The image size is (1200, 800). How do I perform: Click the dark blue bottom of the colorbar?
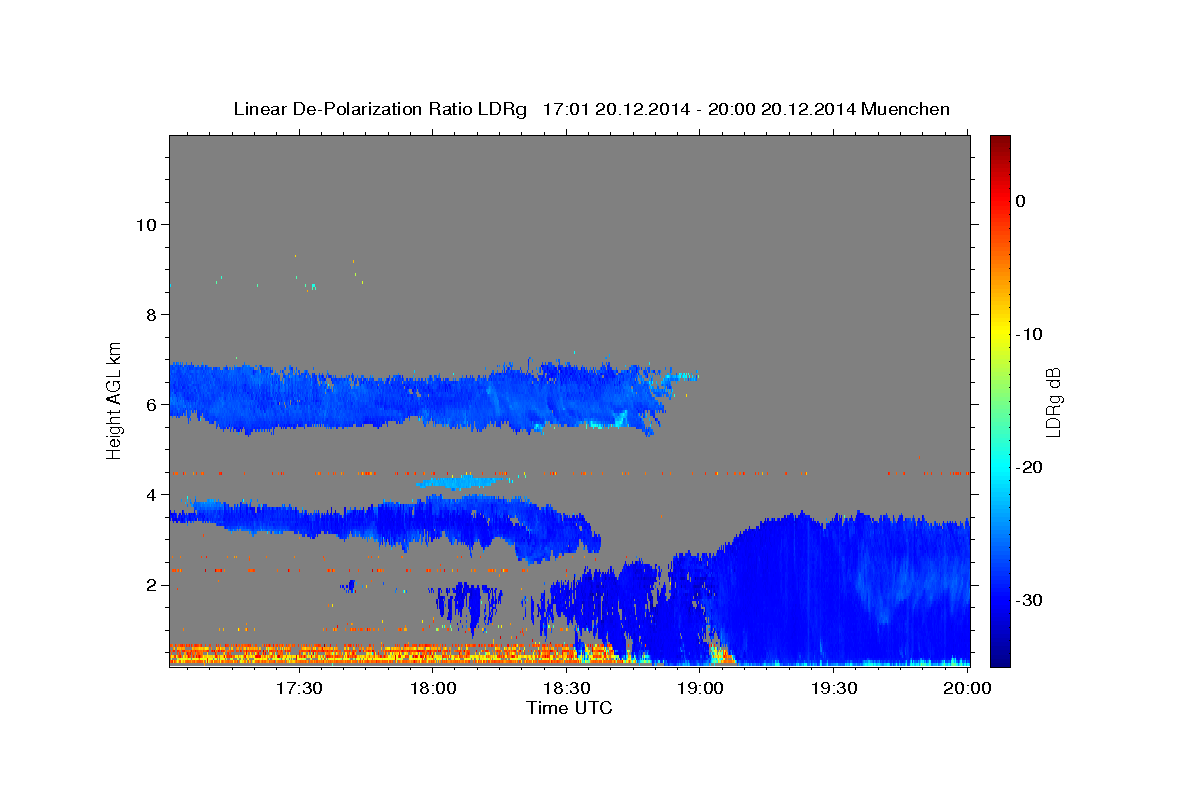(x=1000, y=657)
